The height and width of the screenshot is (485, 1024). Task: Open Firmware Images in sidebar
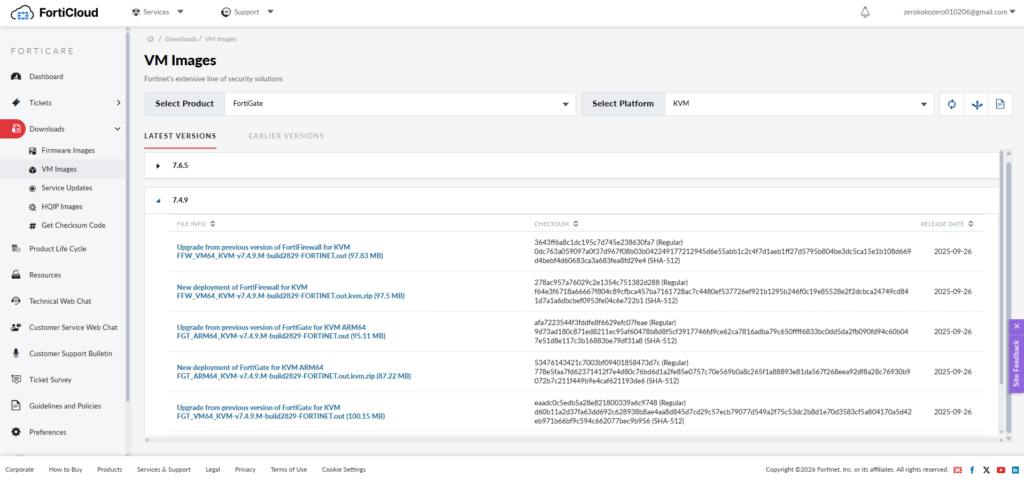click(x=68, y=150)
